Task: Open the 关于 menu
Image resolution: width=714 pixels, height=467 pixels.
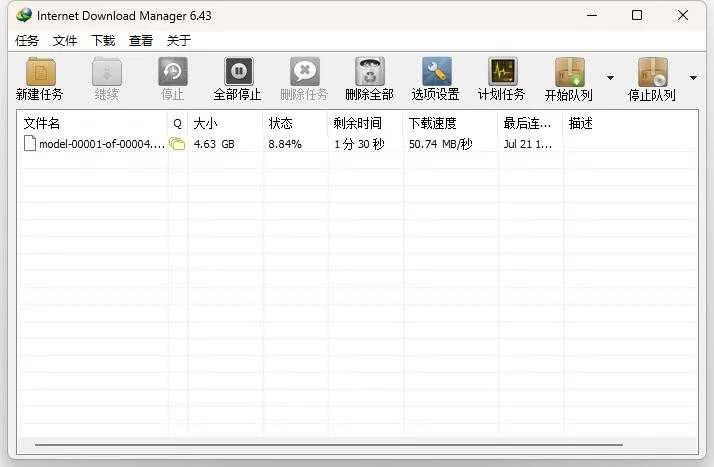Action: [x=178, y=41]
